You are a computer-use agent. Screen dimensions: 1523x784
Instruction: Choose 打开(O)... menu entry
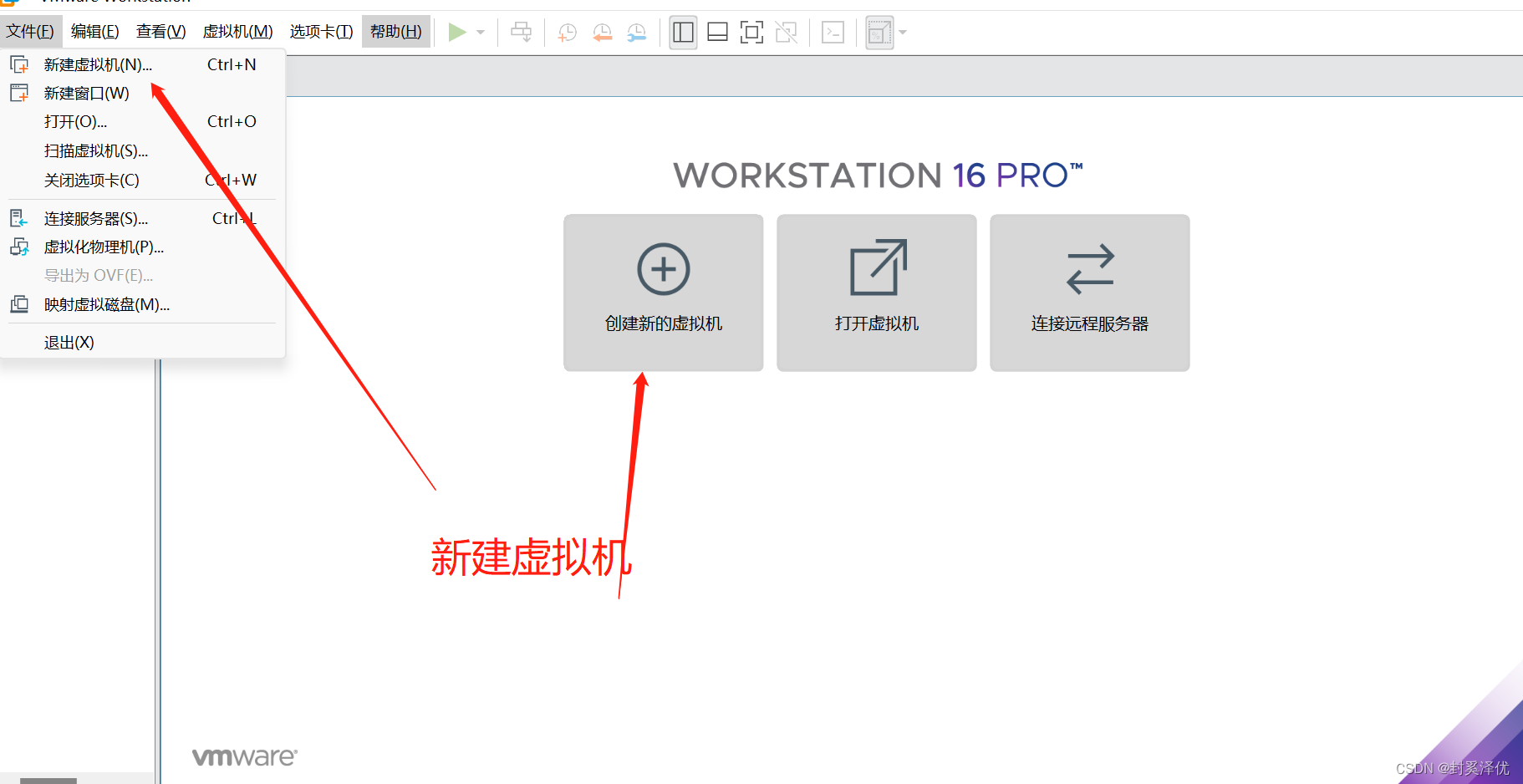[x=143, y=121]
